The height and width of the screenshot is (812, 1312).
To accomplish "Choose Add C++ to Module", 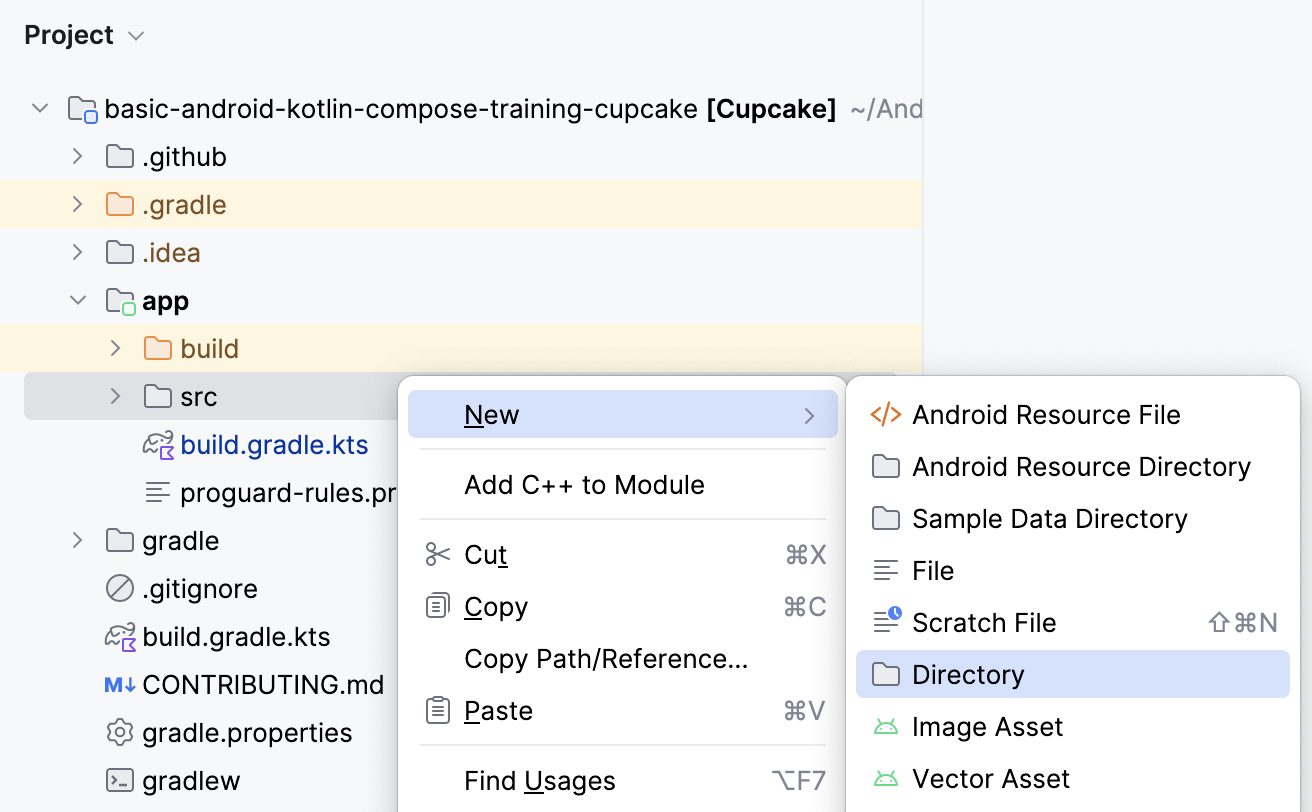I will coord(583,484).
